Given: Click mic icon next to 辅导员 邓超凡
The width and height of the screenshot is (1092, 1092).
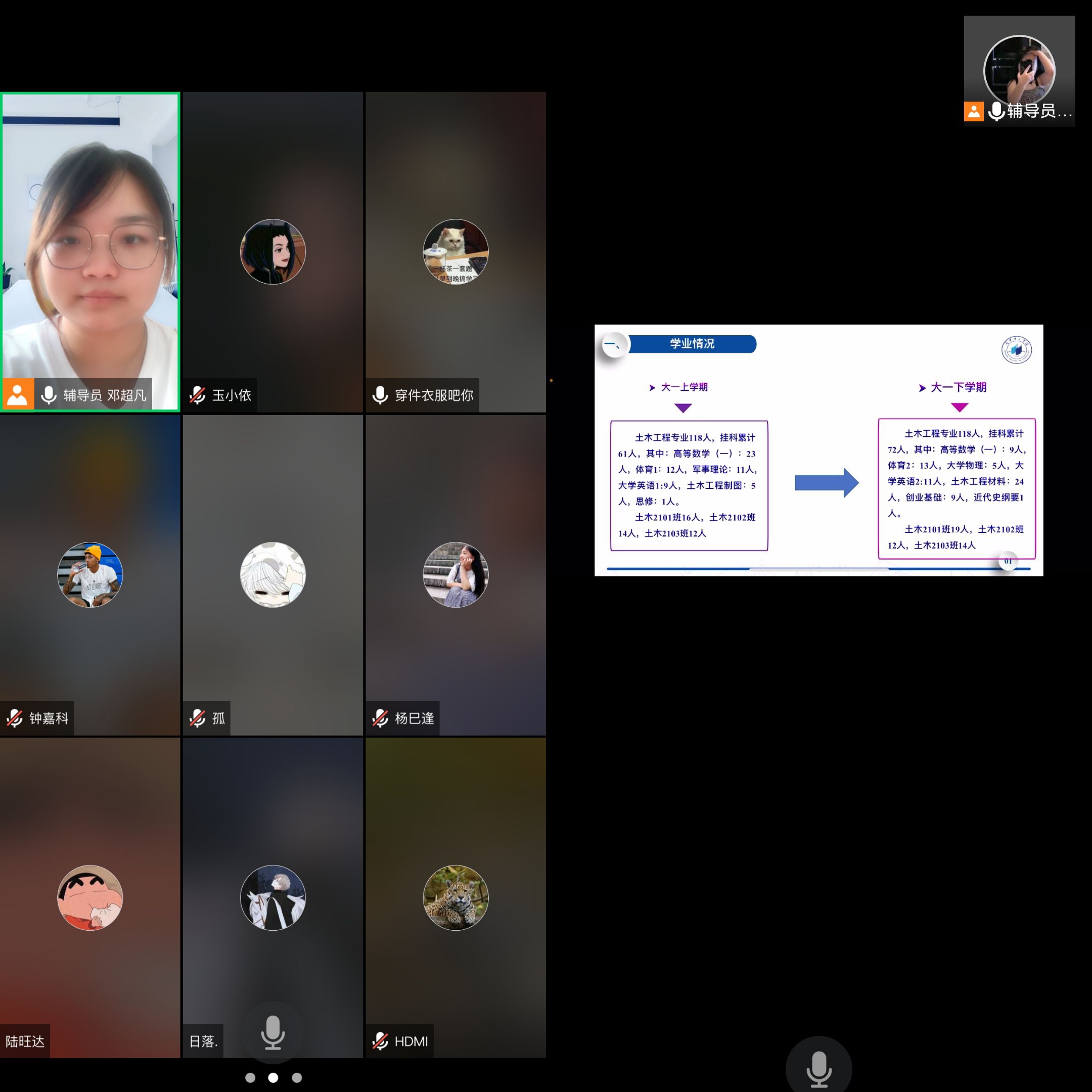Looking at the screenshot, I should click(49, 395).
